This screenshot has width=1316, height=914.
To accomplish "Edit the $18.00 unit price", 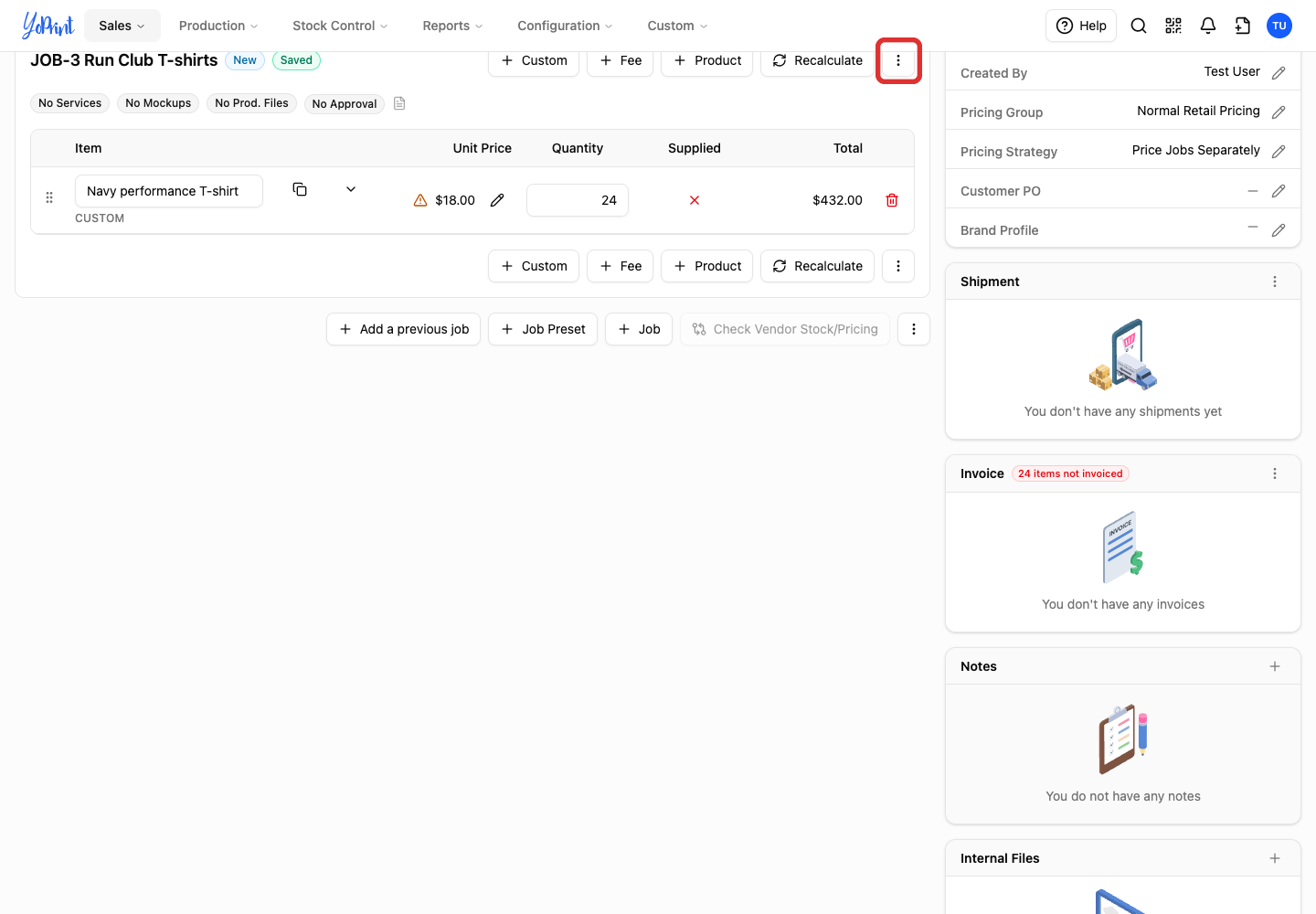I will 497,200.
